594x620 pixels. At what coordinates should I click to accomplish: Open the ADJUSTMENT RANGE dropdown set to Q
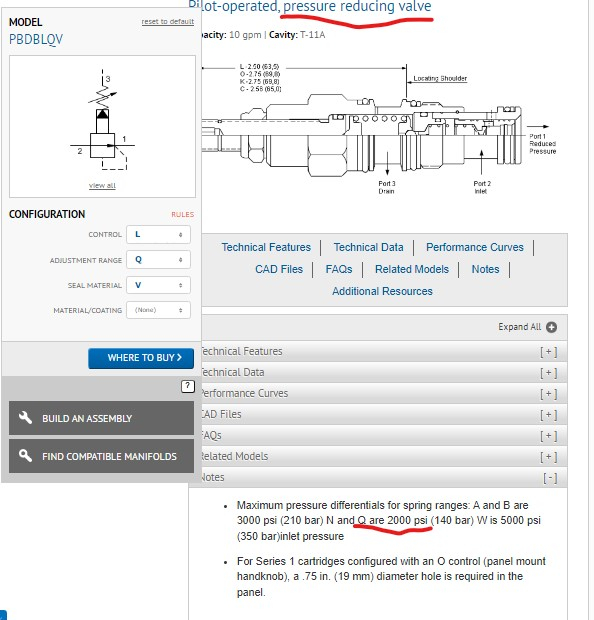pos(158,260)
